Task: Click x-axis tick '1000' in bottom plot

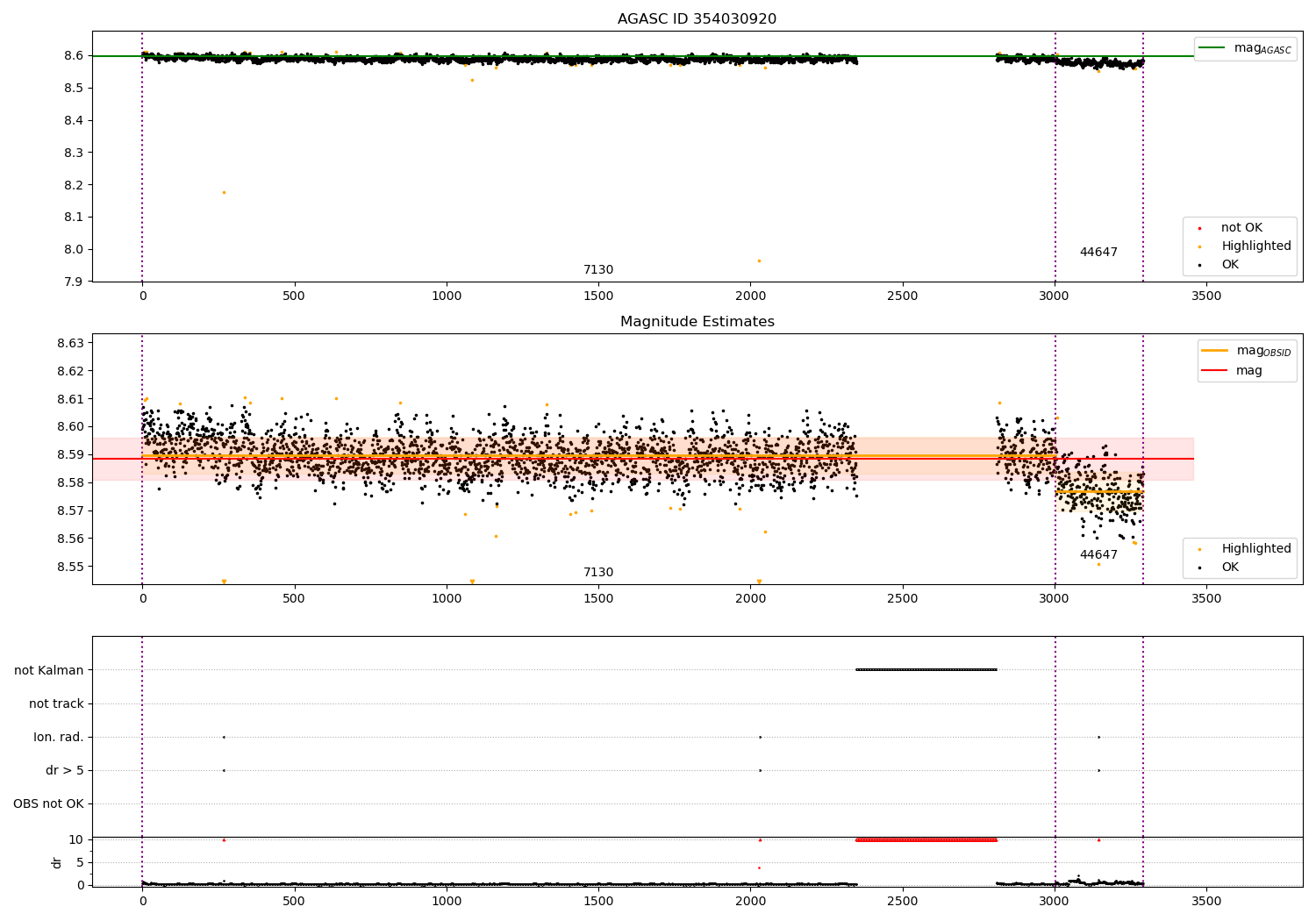Action: click(x=447, y=900)
